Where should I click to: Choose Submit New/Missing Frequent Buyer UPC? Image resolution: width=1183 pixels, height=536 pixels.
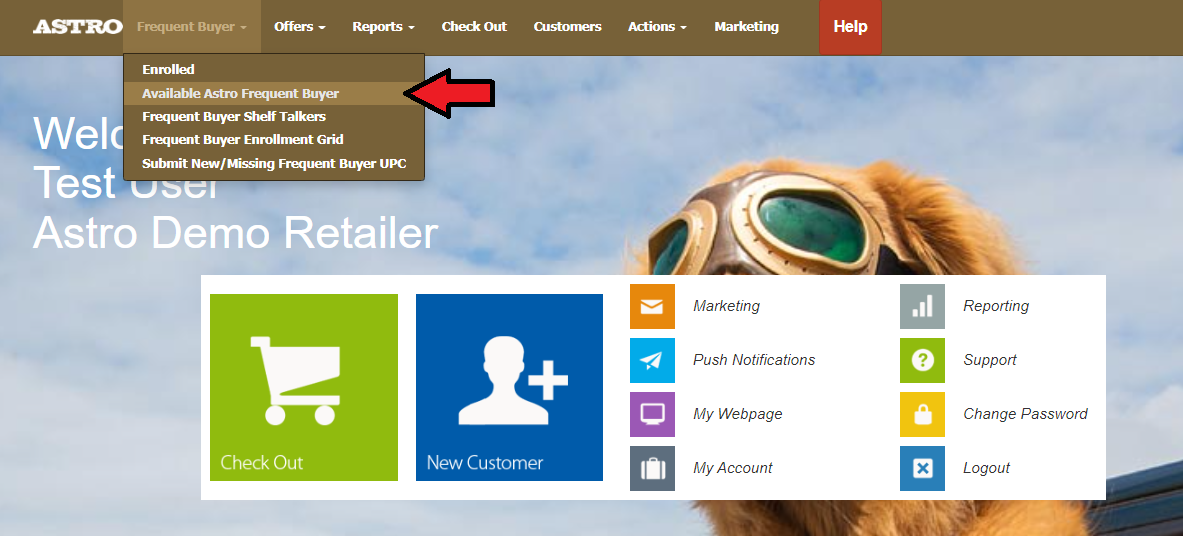pyautogui.click(x=274, y=163)
